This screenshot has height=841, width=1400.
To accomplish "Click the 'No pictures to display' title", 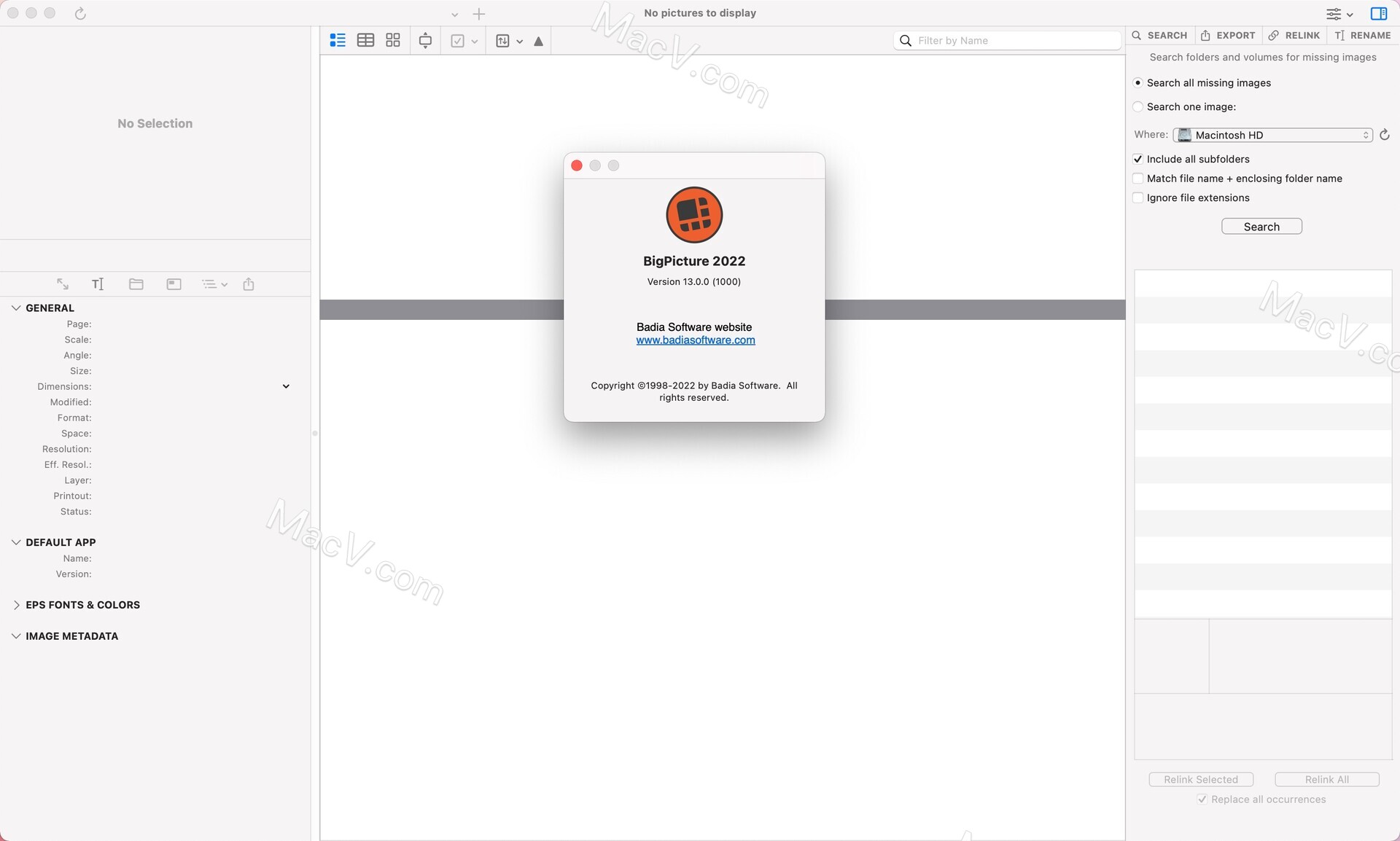I will [700, 13].
